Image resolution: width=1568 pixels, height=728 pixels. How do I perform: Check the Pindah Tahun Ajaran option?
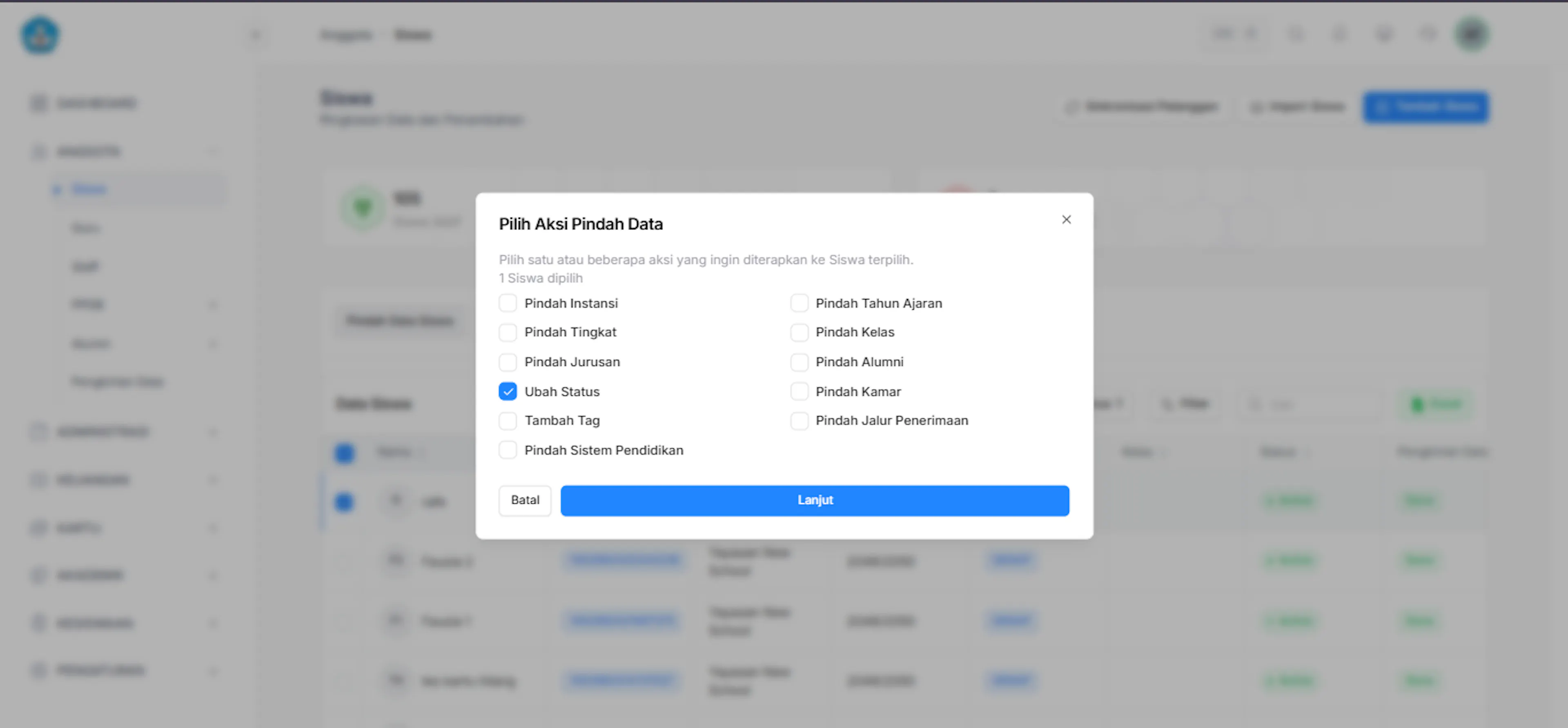[x=799, y=303]
